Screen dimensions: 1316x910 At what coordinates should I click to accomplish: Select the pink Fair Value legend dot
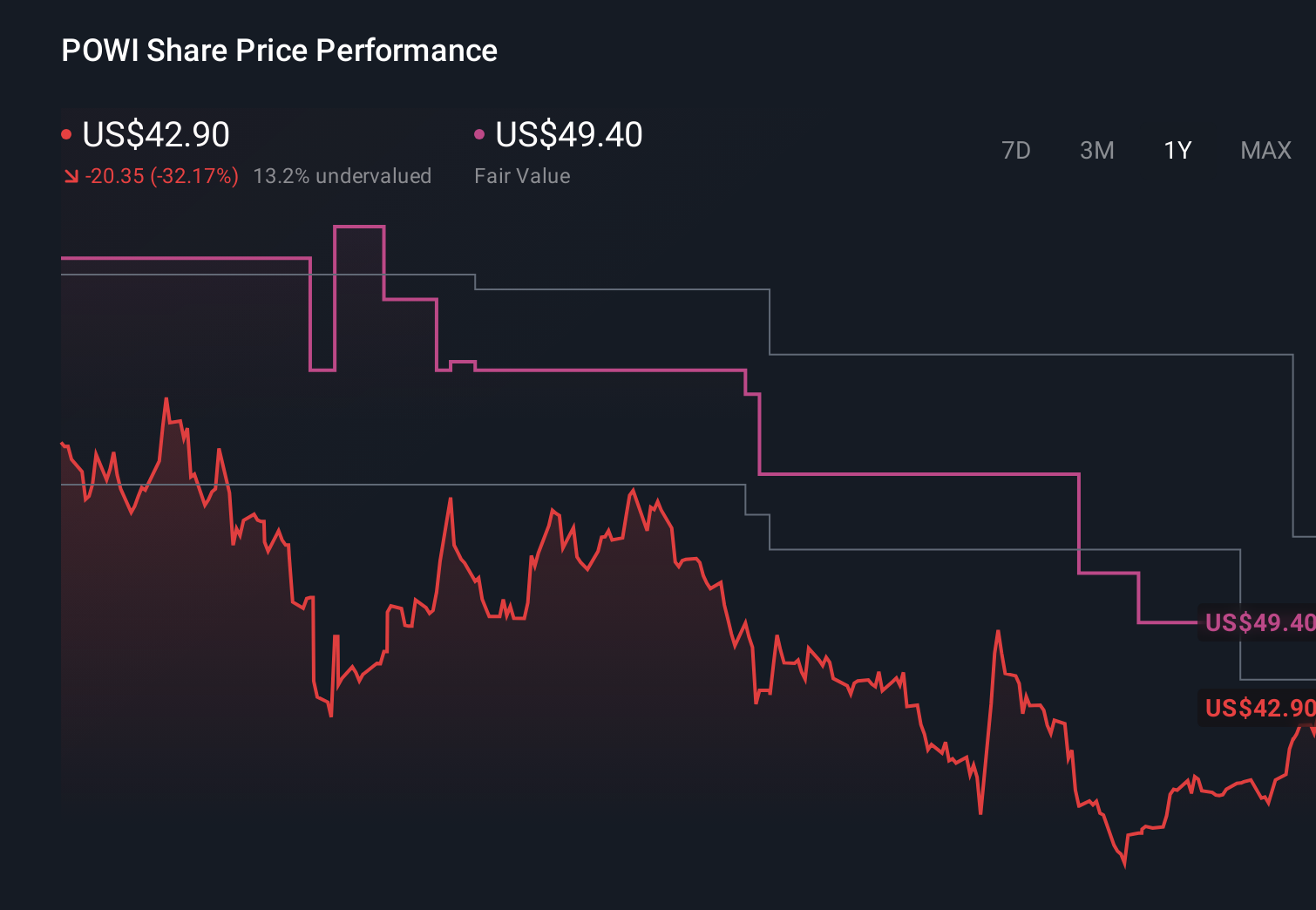pos(478,133)
